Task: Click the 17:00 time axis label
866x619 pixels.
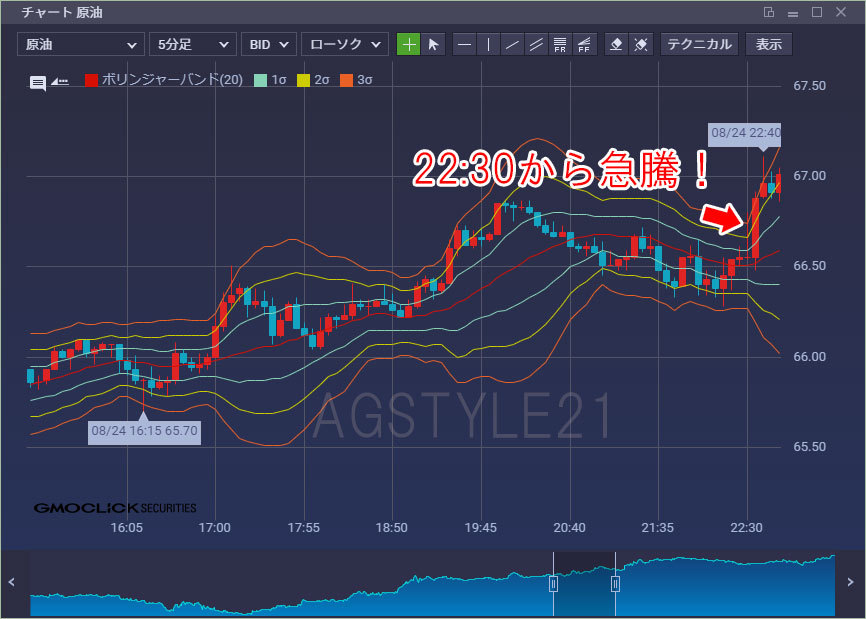Action: click(215, 527)
